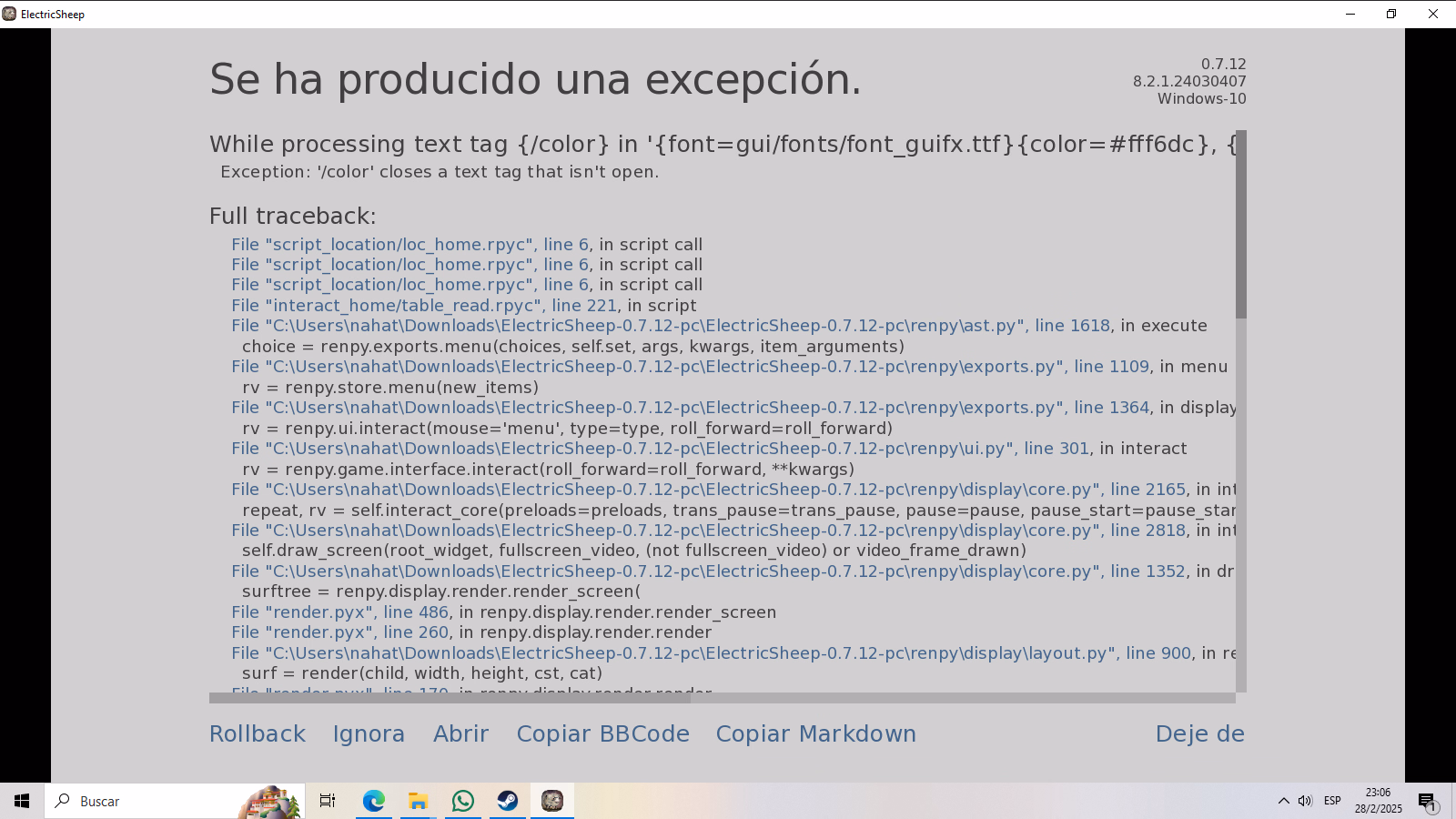Click 'Full traceback:' heading text
Viewport: 1456px width, 819px height.
click(x=293, y=217)
